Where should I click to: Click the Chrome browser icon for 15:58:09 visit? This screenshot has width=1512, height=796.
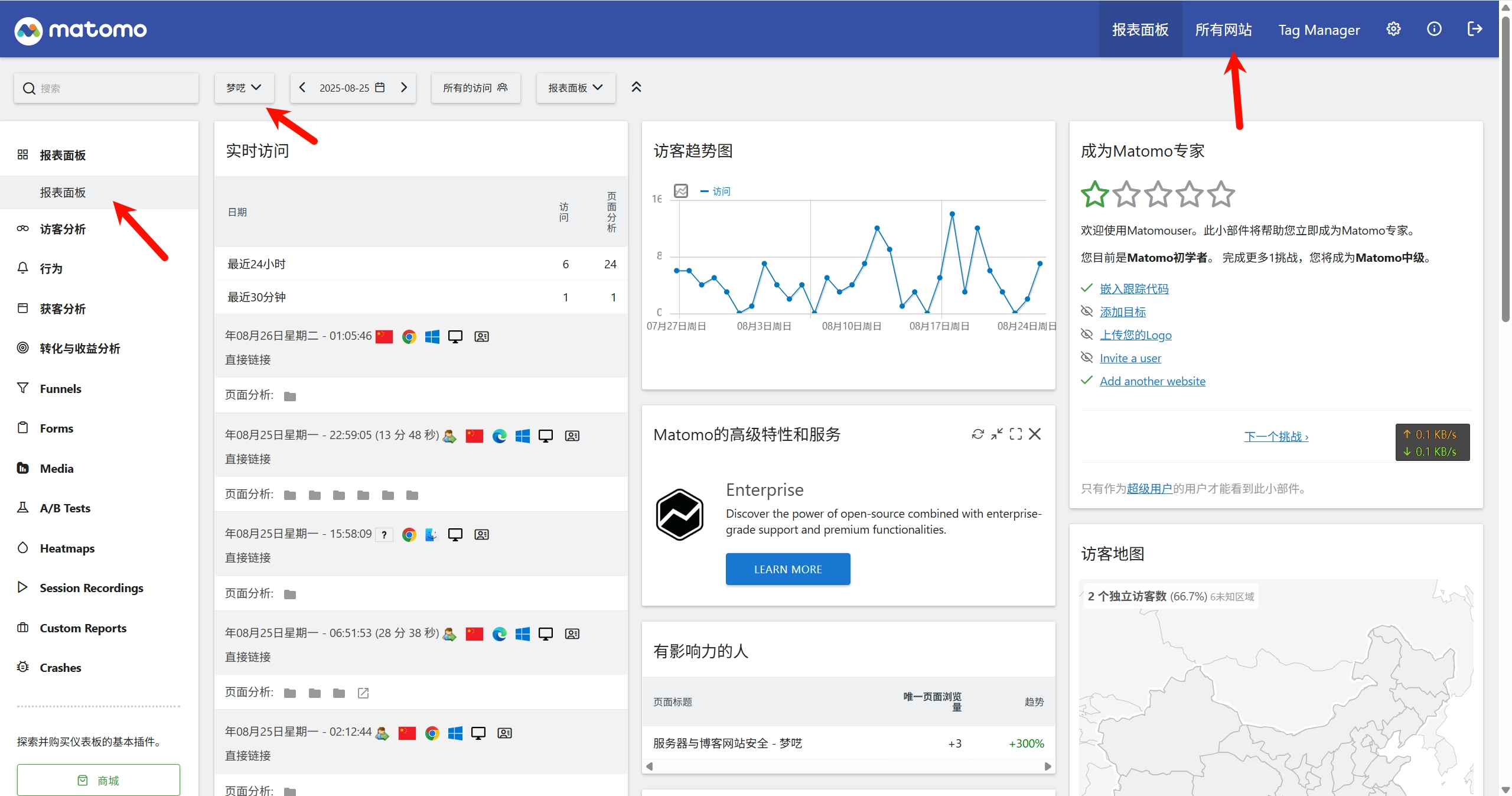pos(409,535)
